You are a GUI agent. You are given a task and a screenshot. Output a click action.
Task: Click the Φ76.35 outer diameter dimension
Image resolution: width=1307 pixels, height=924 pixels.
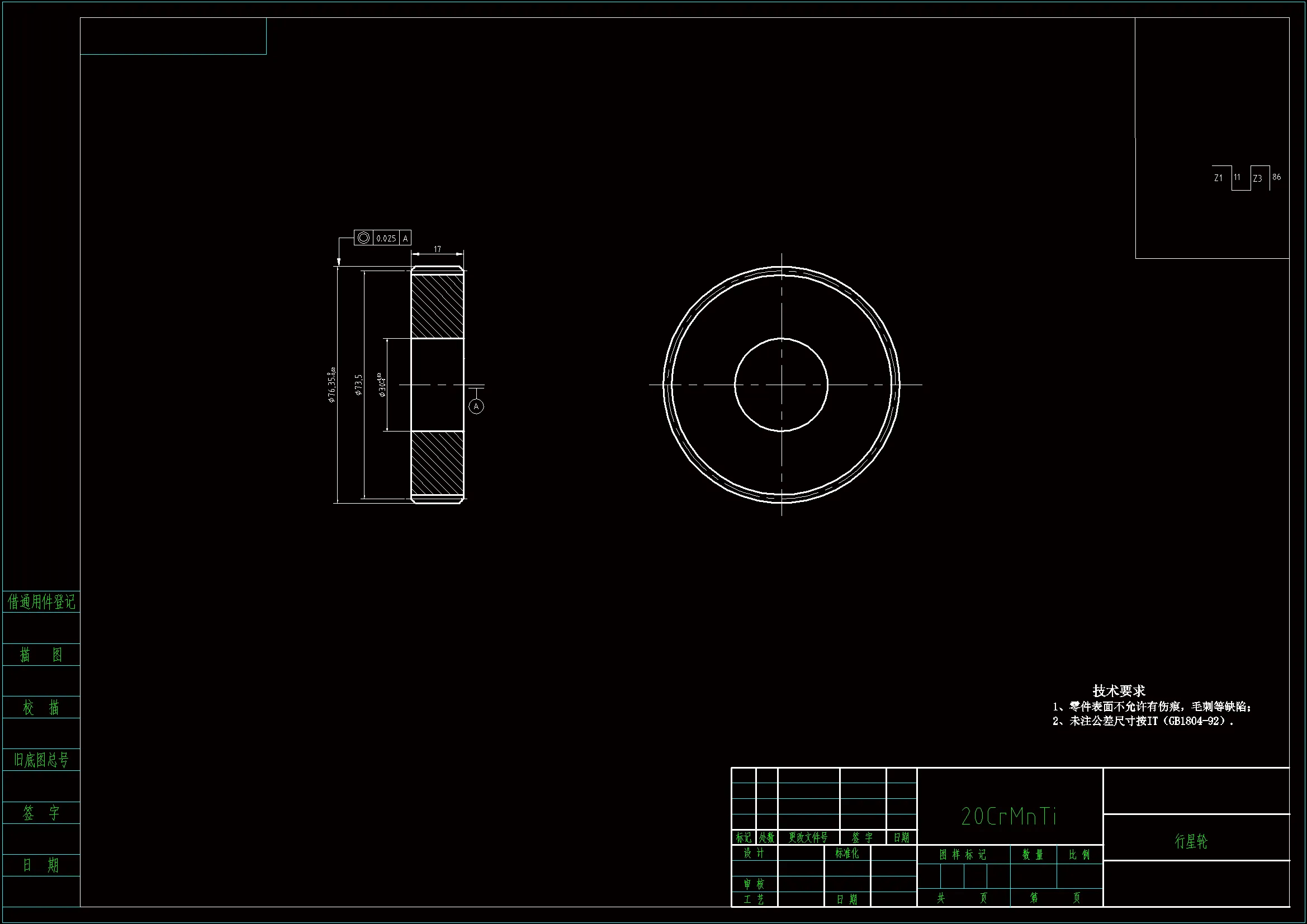(x=332, y=385)
